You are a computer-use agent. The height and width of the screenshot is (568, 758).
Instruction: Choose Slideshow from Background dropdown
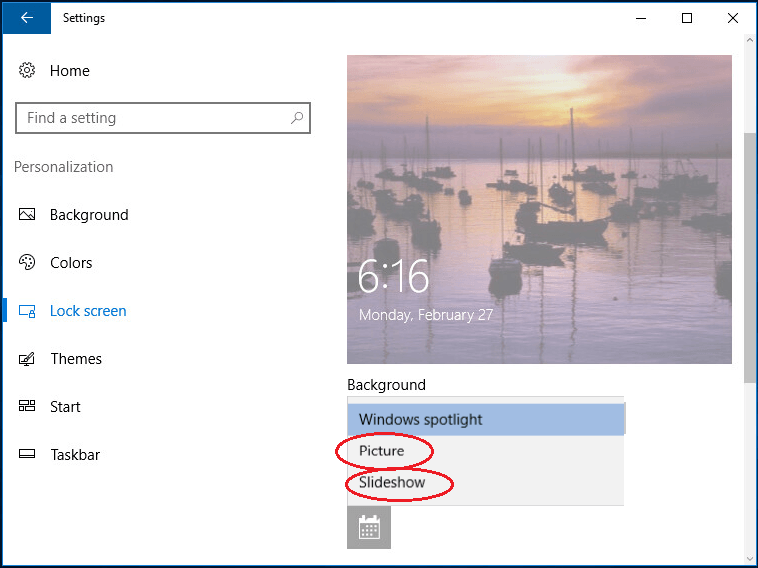point(485,482)
